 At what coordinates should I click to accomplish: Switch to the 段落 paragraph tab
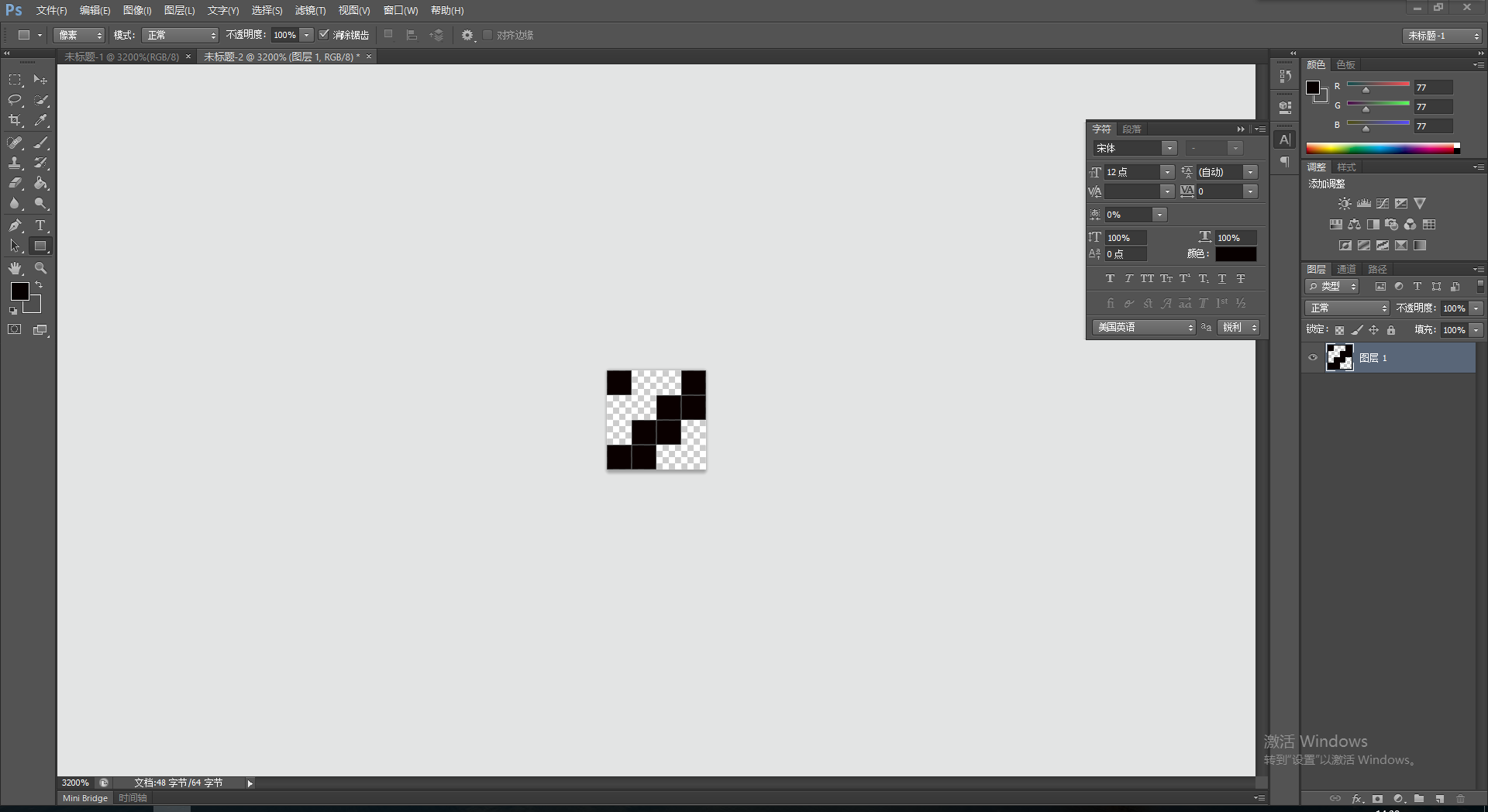[x=1131, y=129]
